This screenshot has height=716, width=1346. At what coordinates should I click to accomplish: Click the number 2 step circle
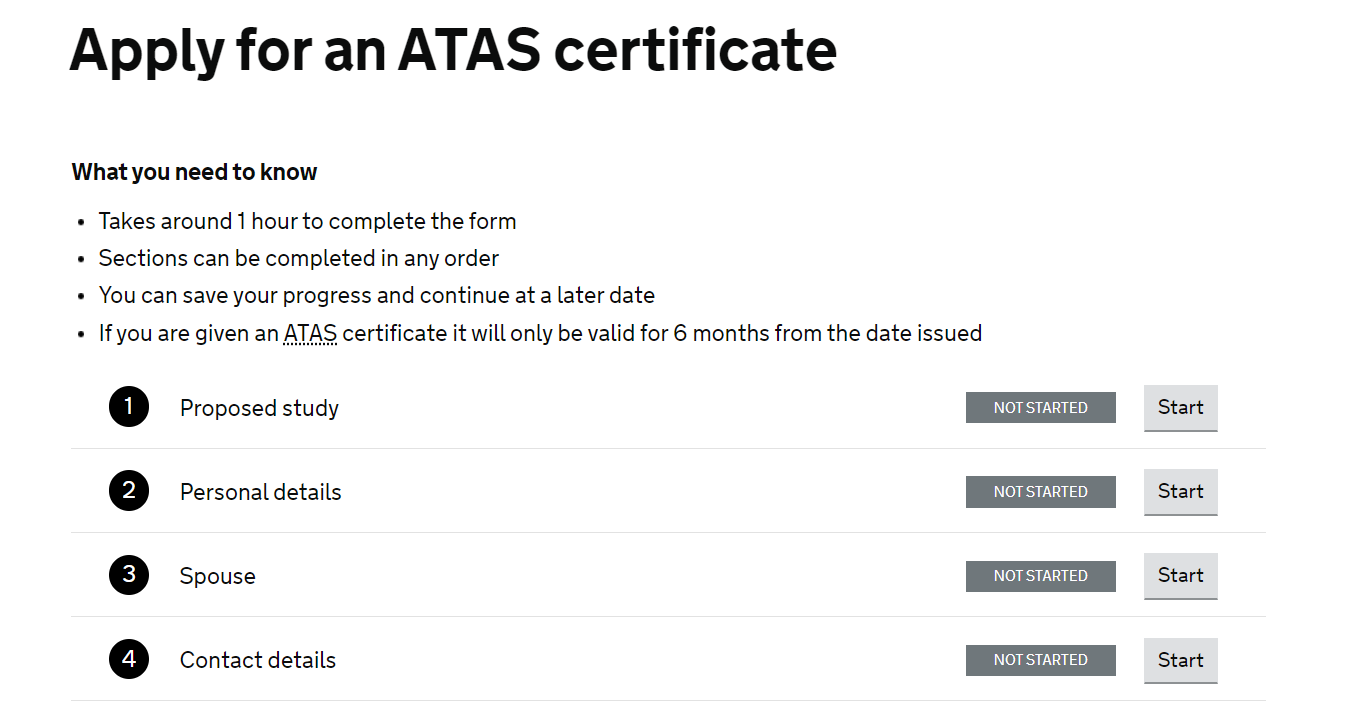[x=129, y=491]
